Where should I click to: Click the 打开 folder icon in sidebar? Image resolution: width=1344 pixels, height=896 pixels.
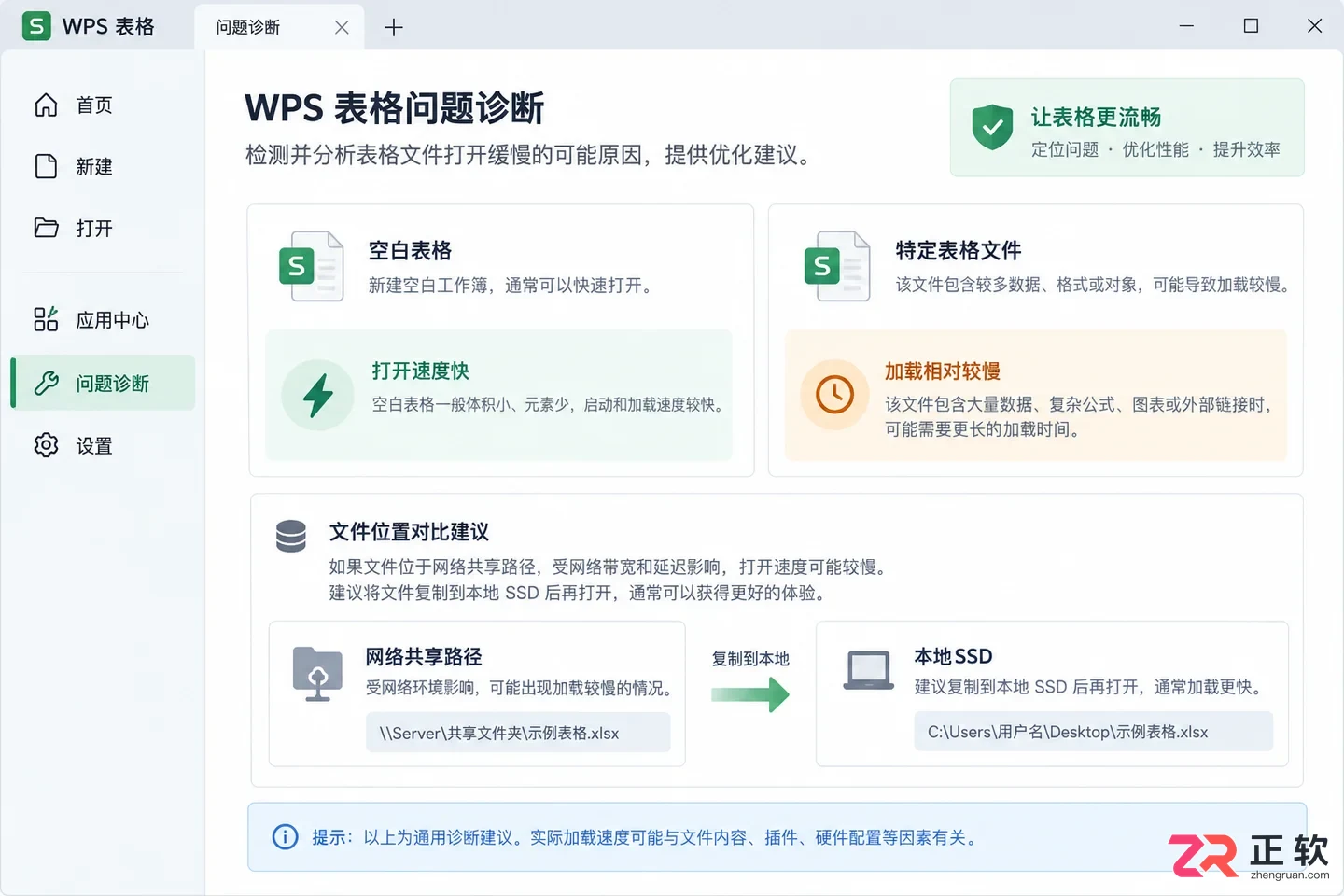point(46,228)
